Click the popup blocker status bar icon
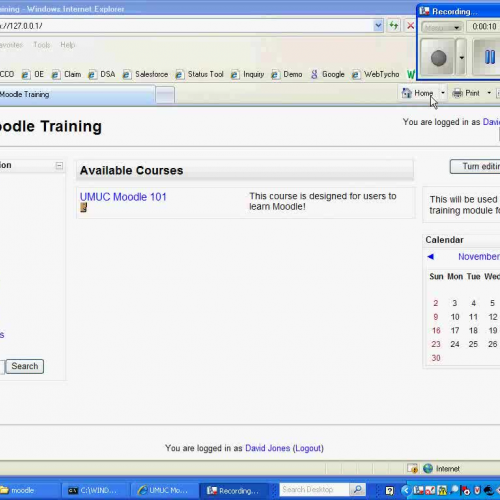The height and width of the screenshot is (500, 500). [413, 469]
